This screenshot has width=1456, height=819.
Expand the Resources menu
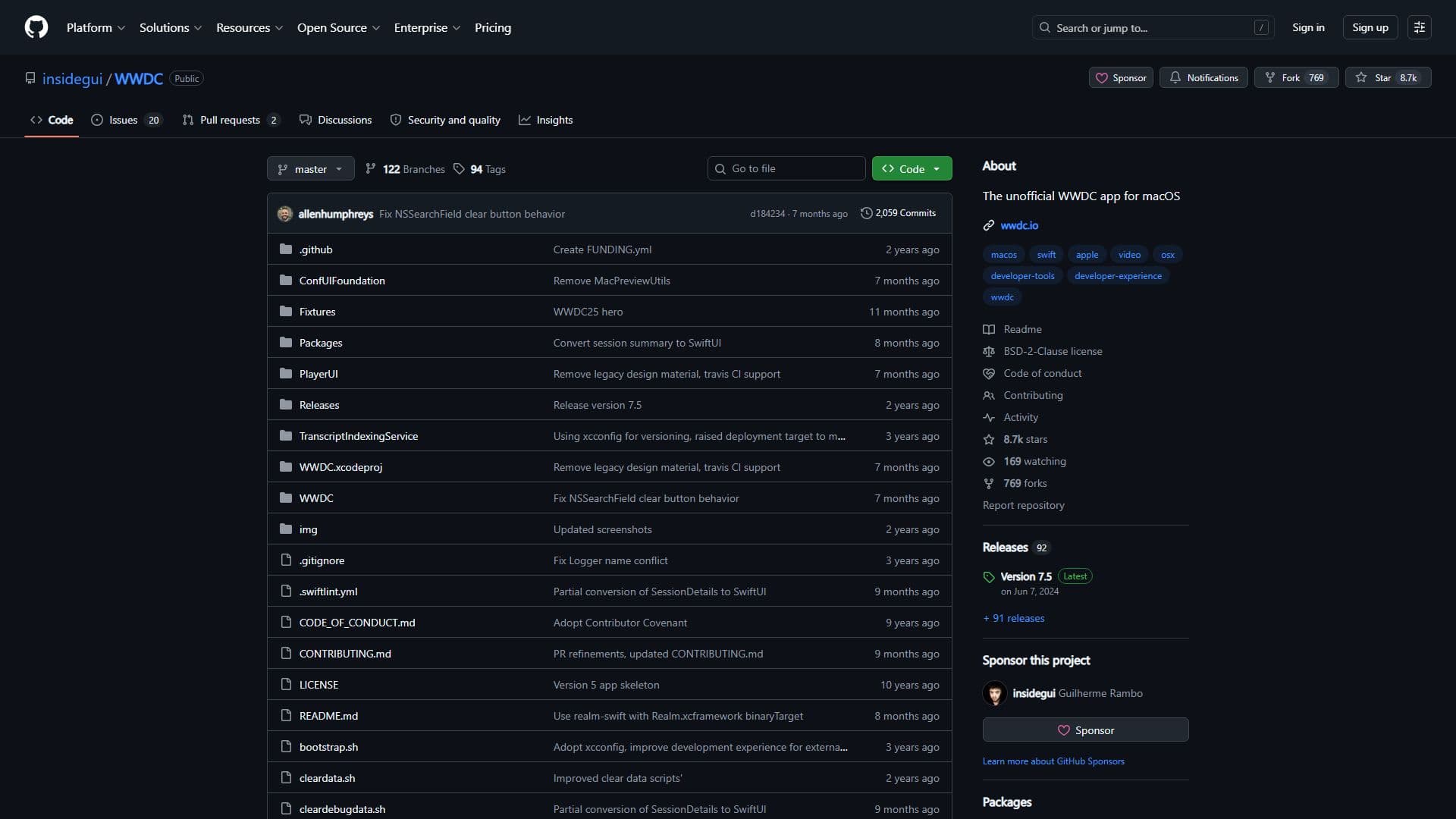pyautogui.click(x=249, y=27)
